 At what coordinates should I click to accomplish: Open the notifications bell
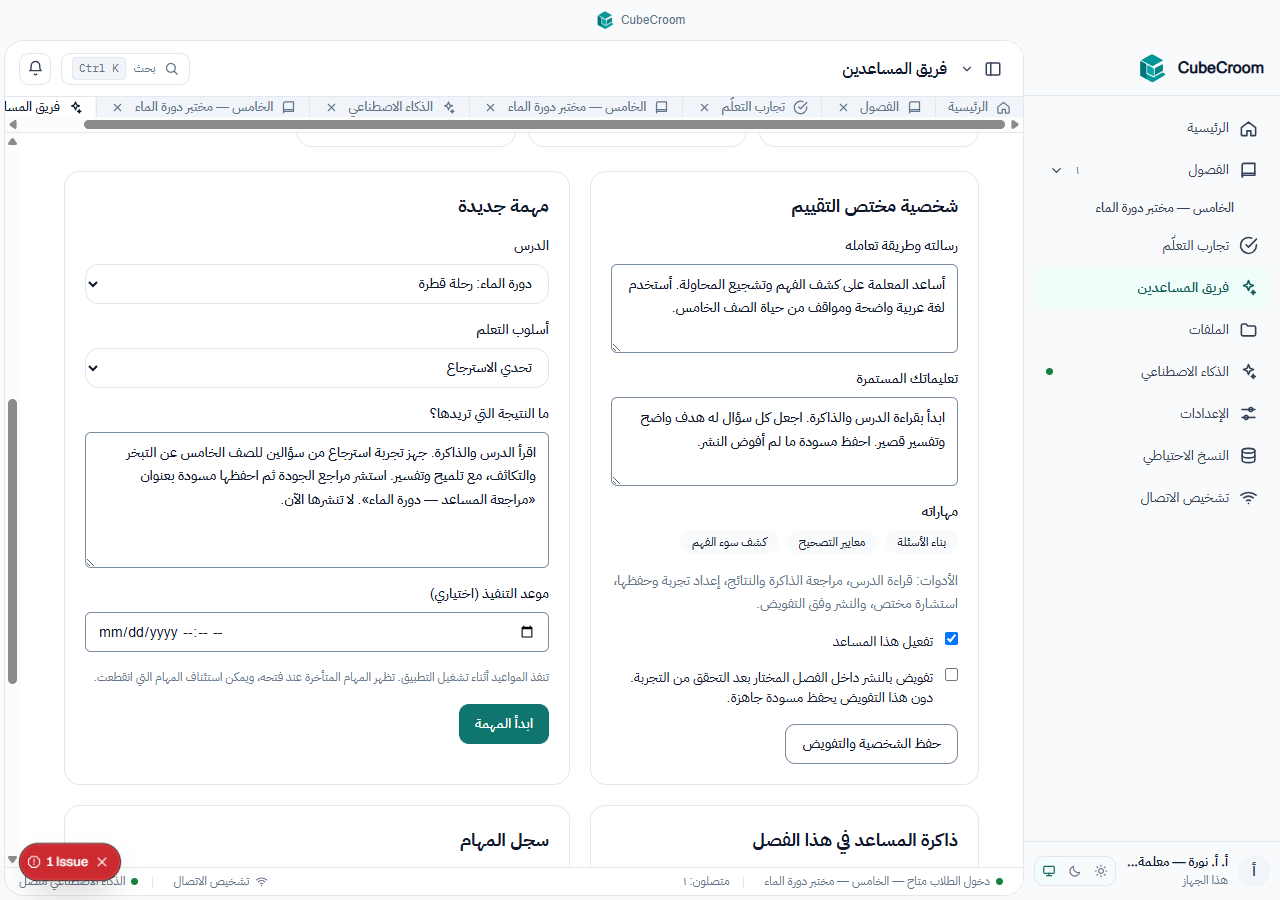(x=36, y=68)
